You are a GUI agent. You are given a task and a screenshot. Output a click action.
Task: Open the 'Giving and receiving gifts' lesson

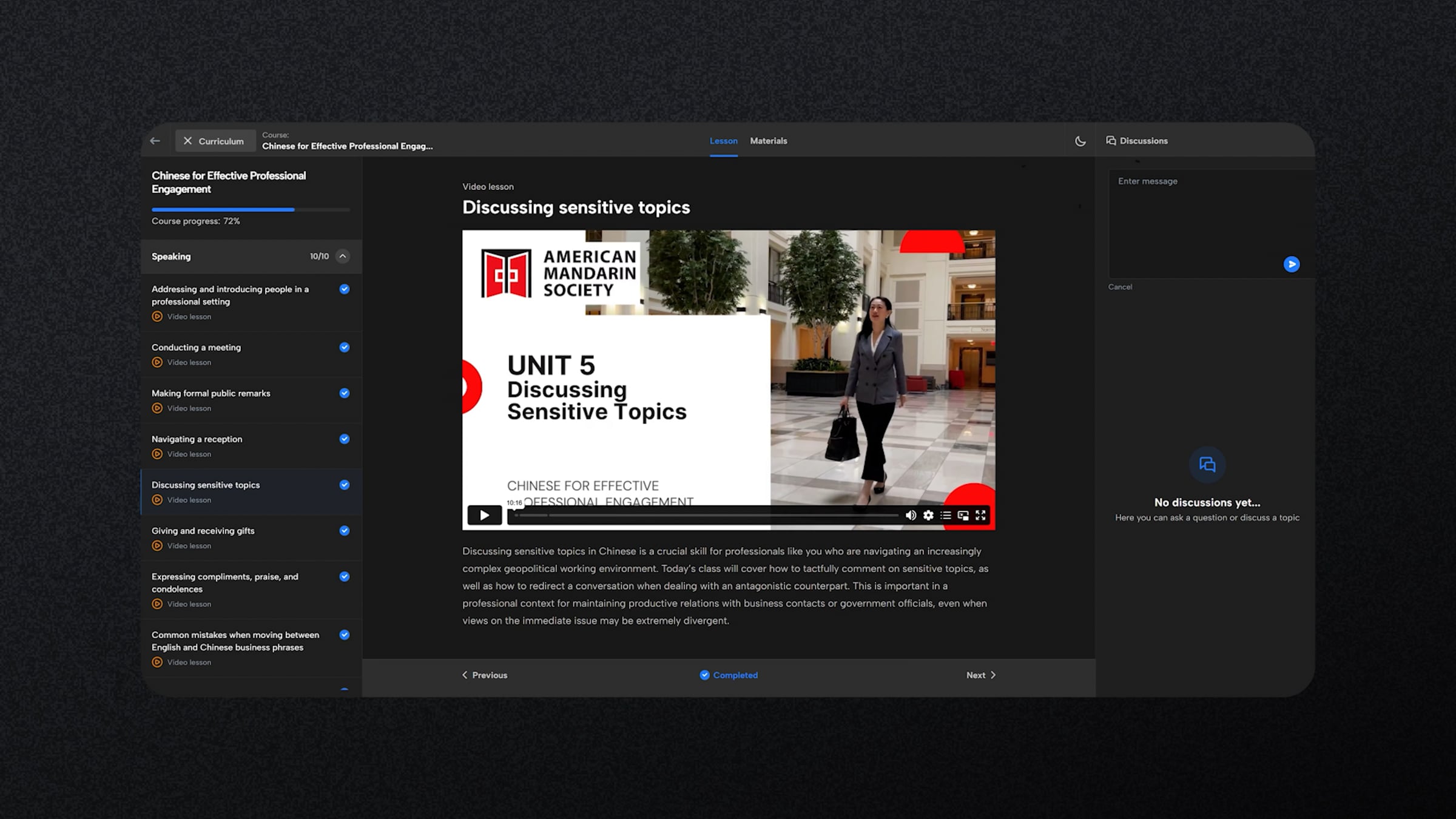(251, 538)
